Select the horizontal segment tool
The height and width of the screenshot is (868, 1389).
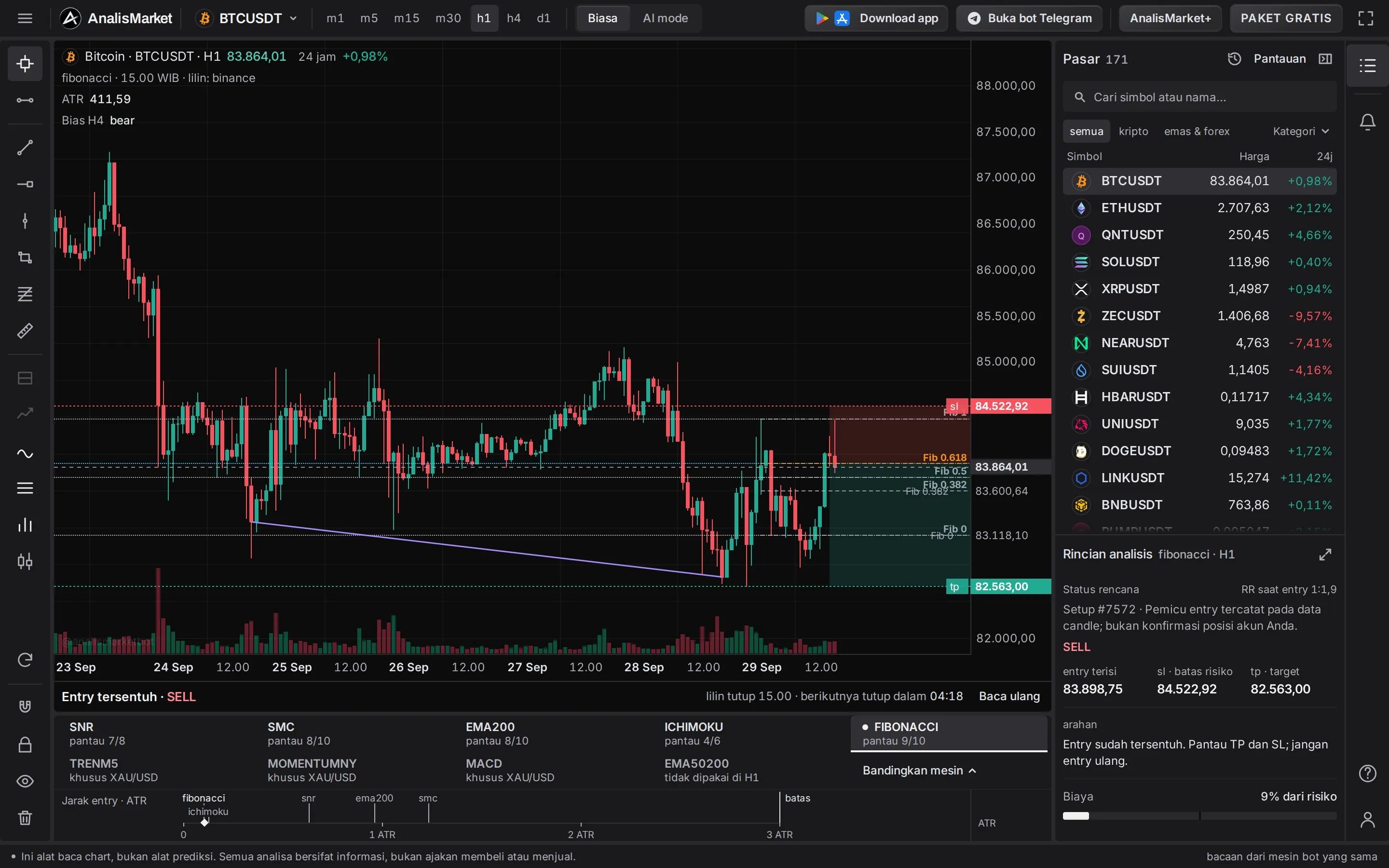tap(25, 100)
